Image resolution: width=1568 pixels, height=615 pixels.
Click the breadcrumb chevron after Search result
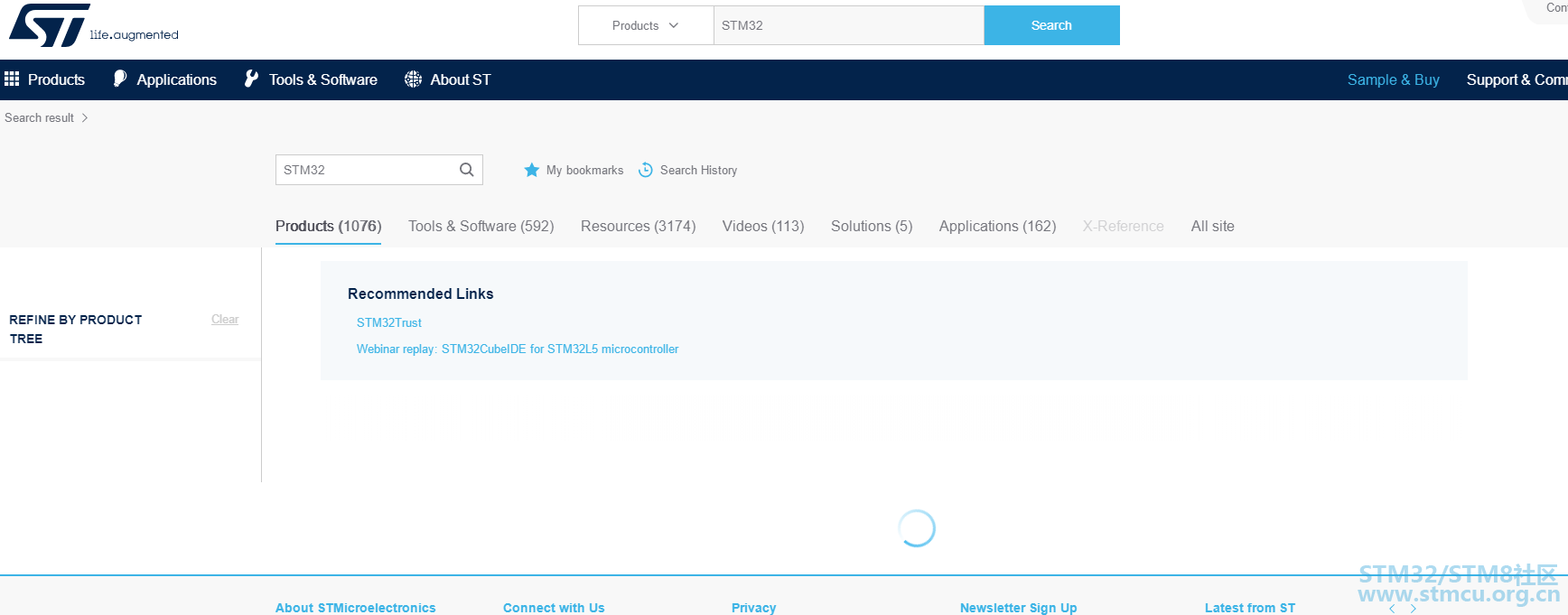(85, 117)
